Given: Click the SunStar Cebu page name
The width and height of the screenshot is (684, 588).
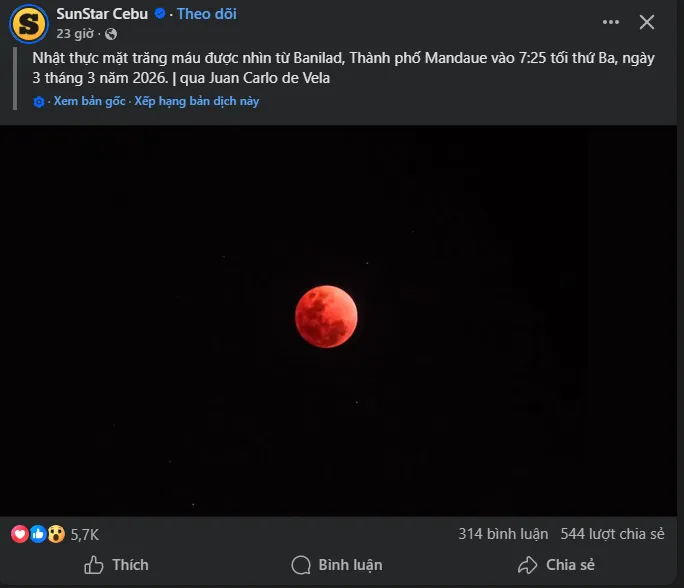Looking at the screenshot, I should pos(102,14).
